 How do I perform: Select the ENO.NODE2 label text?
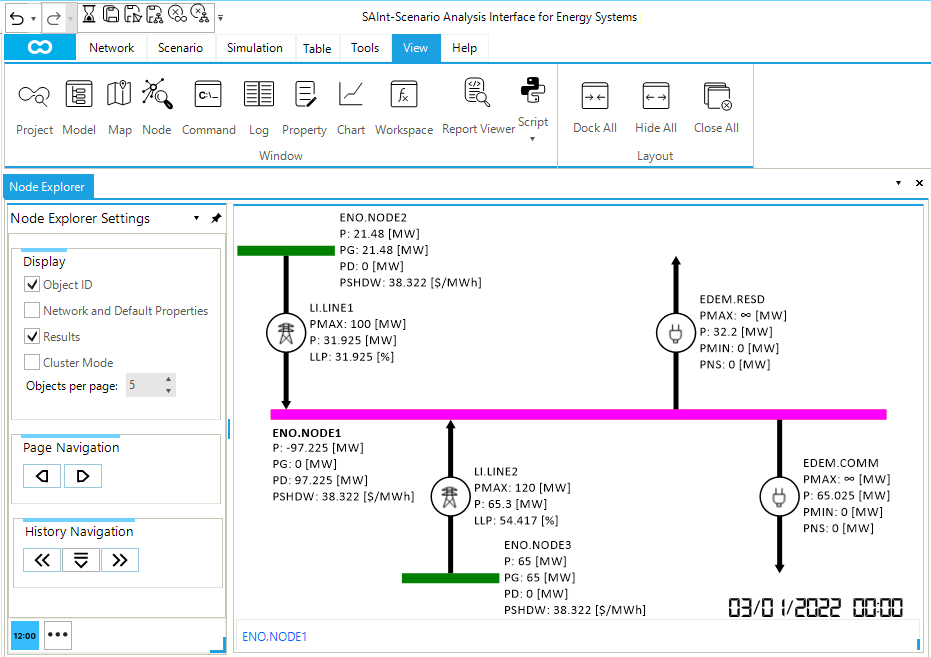point(373,218)
